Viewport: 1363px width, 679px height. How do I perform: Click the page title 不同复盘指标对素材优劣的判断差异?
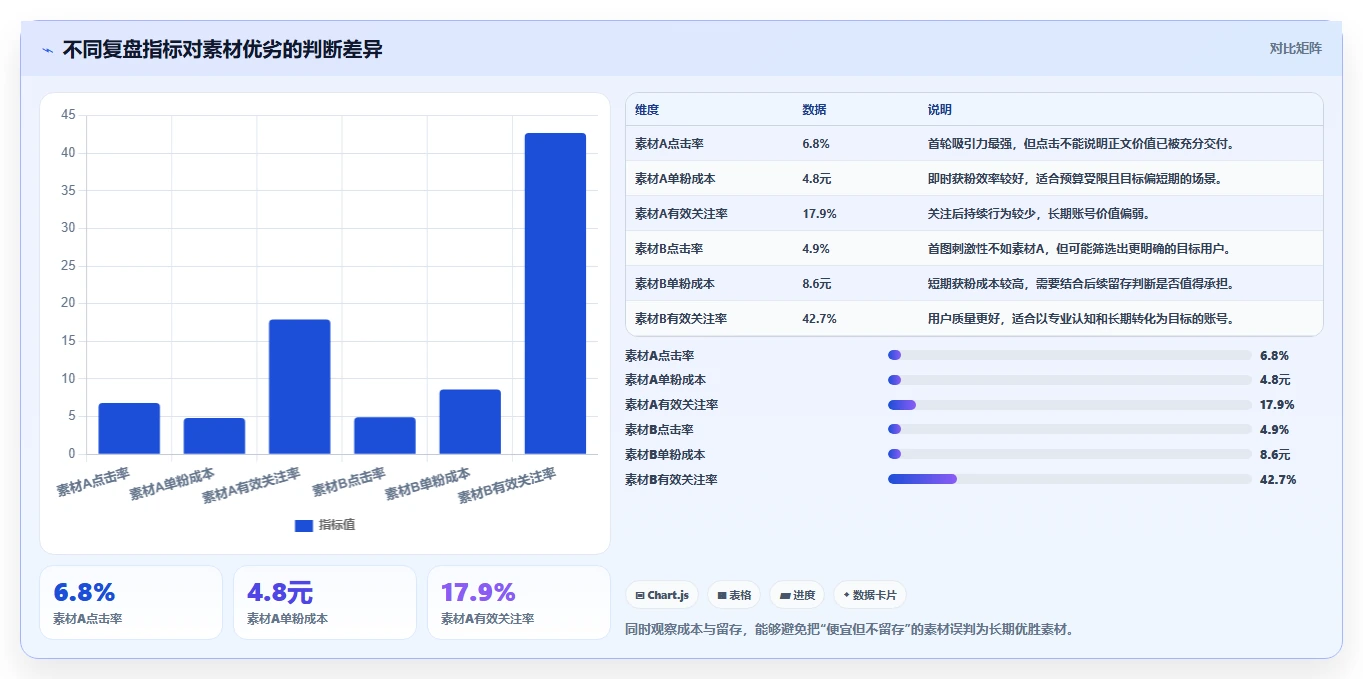coord(222,49)
